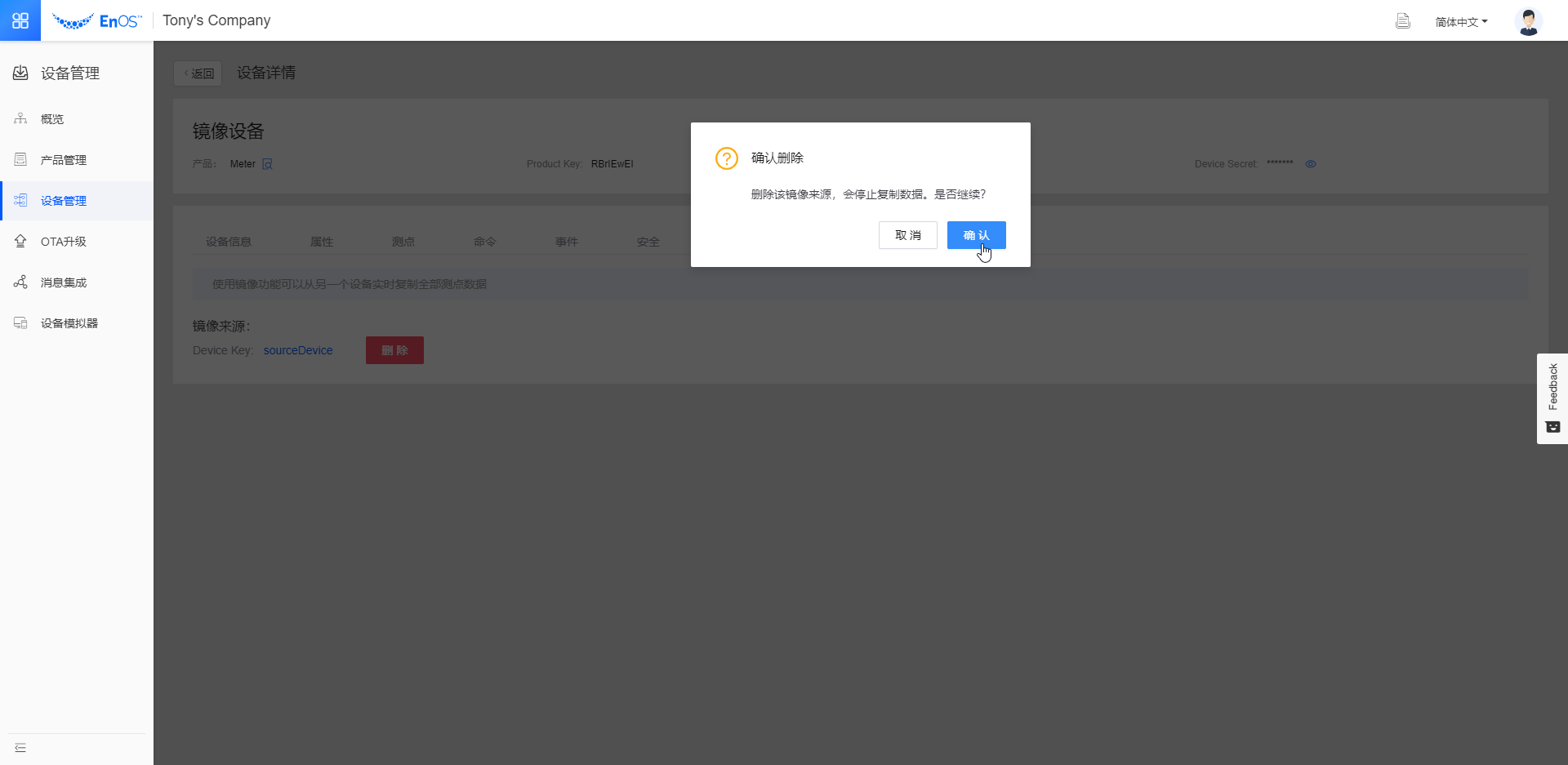The height and width of the screenshot is (765, 1568).
Task: Open 产品管理 in the sidebar
Action: tap(64, 160)
